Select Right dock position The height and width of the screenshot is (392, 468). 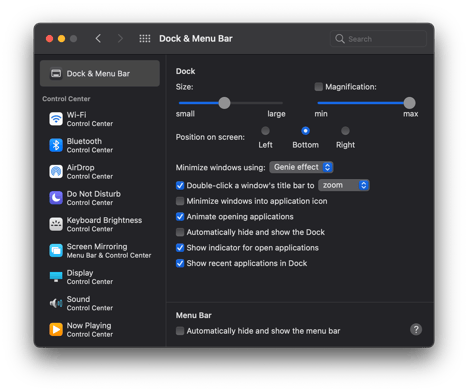click(345, 131)
